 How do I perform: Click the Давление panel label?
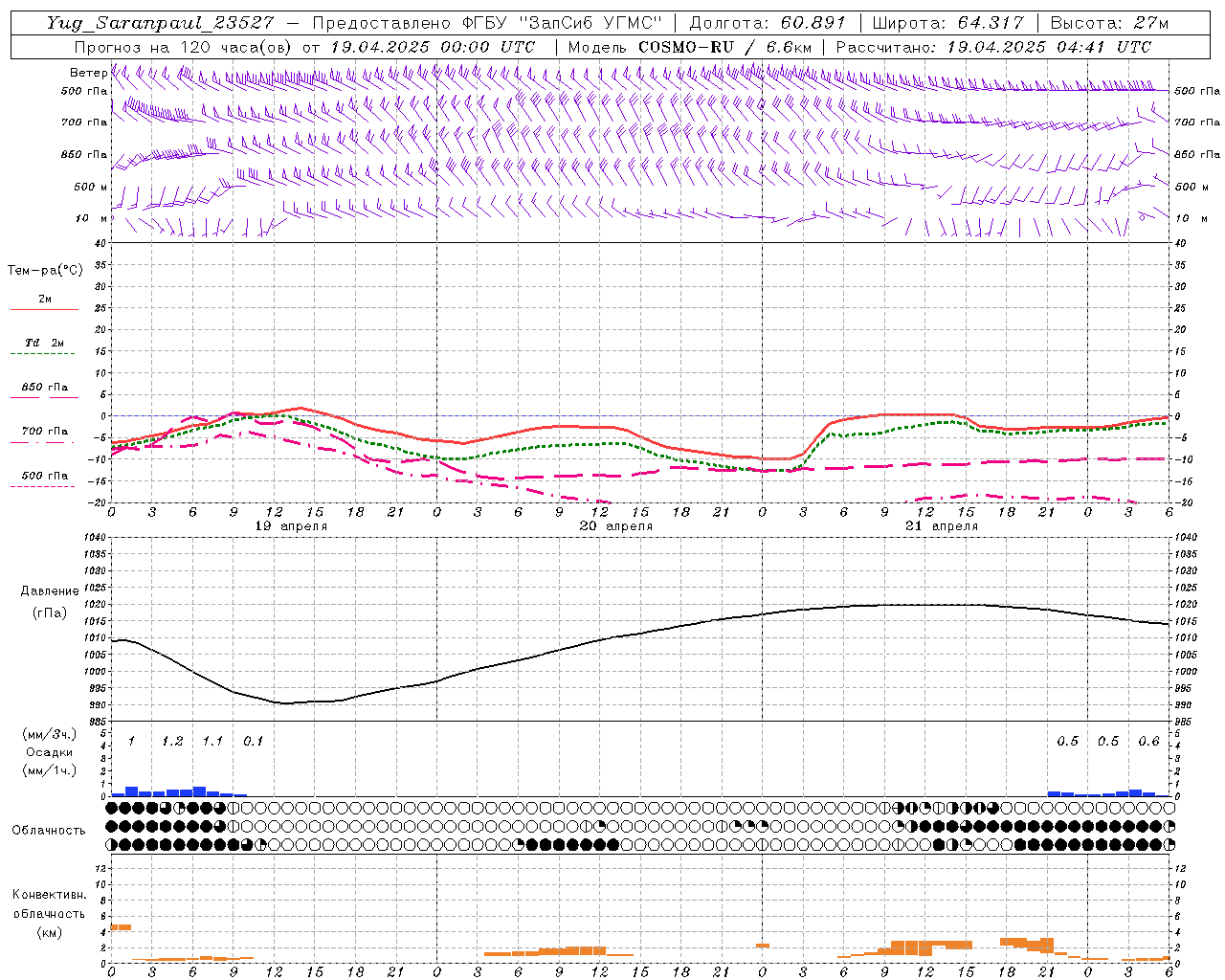[50, 591]
